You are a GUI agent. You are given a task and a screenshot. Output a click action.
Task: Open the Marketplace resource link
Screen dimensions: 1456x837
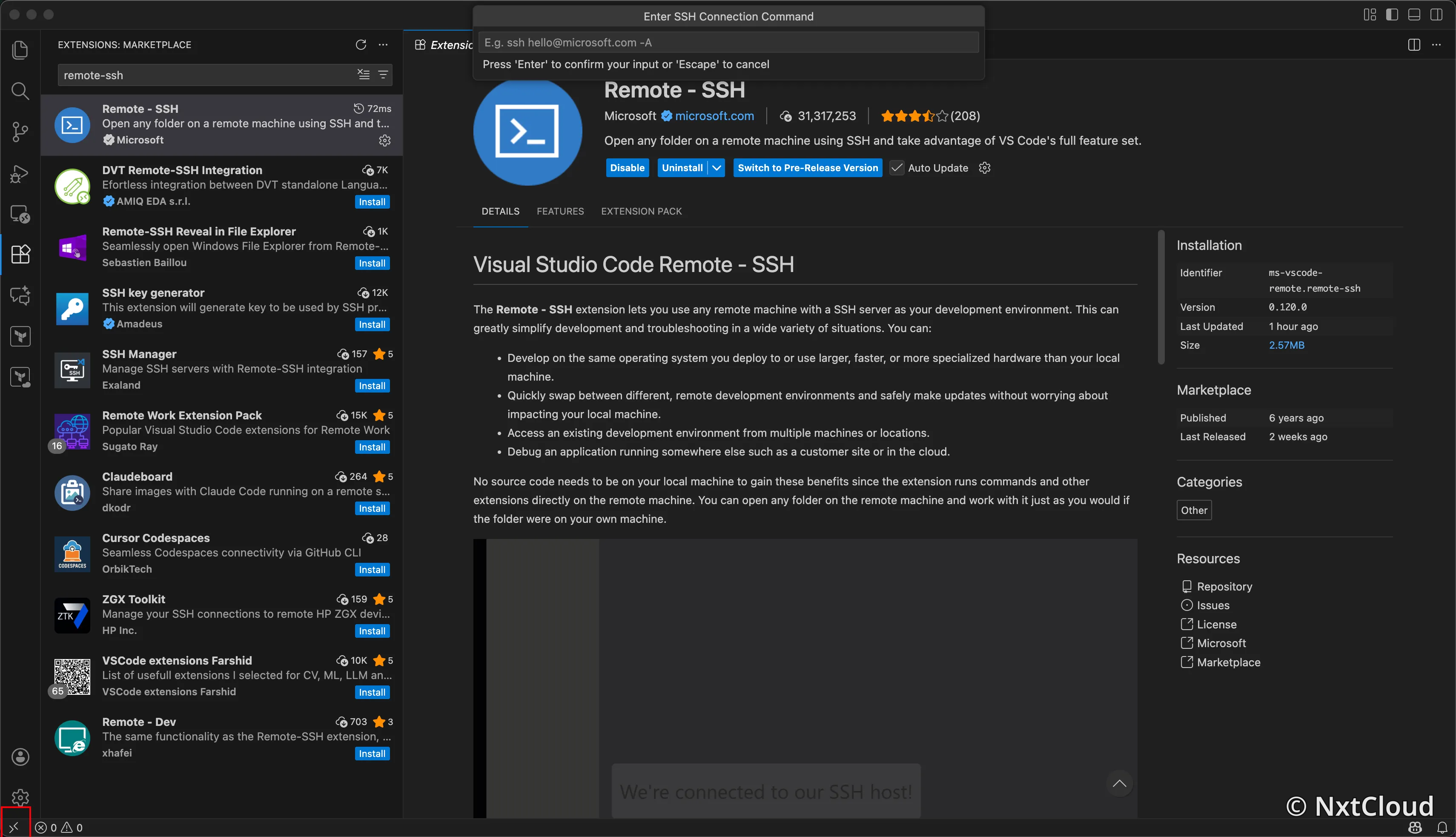pos(1228,662)
